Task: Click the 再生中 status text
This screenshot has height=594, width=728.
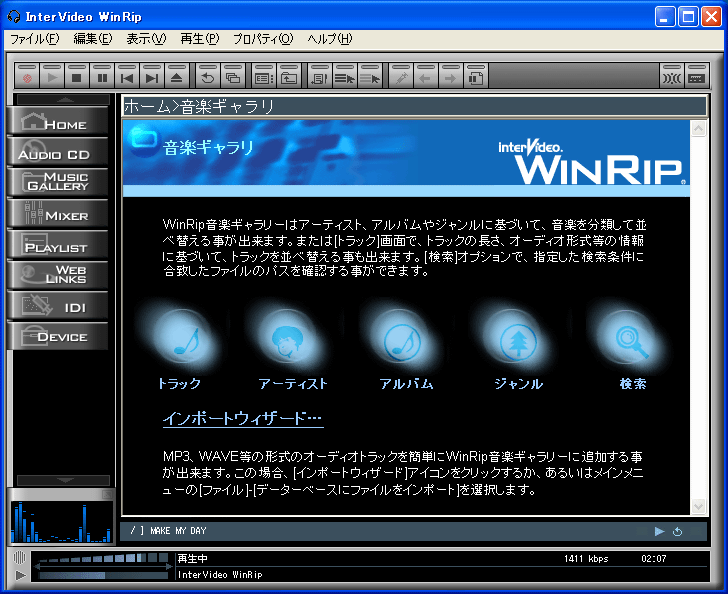Action: pyautogui.click(x=192, y=559)
